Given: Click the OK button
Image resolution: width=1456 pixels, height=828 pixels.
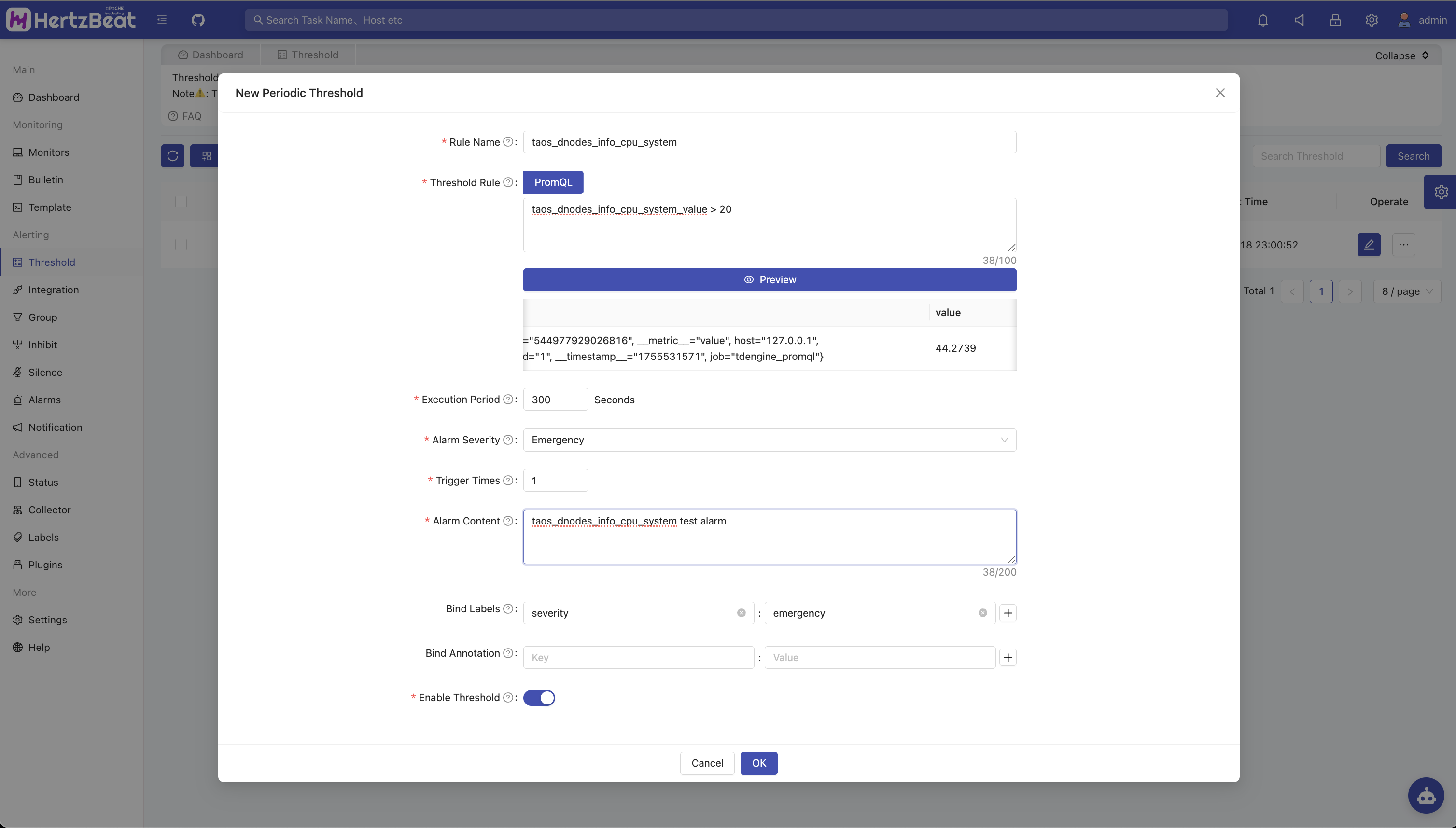Looking at the screenshot, I should click(x=758, y=763).
